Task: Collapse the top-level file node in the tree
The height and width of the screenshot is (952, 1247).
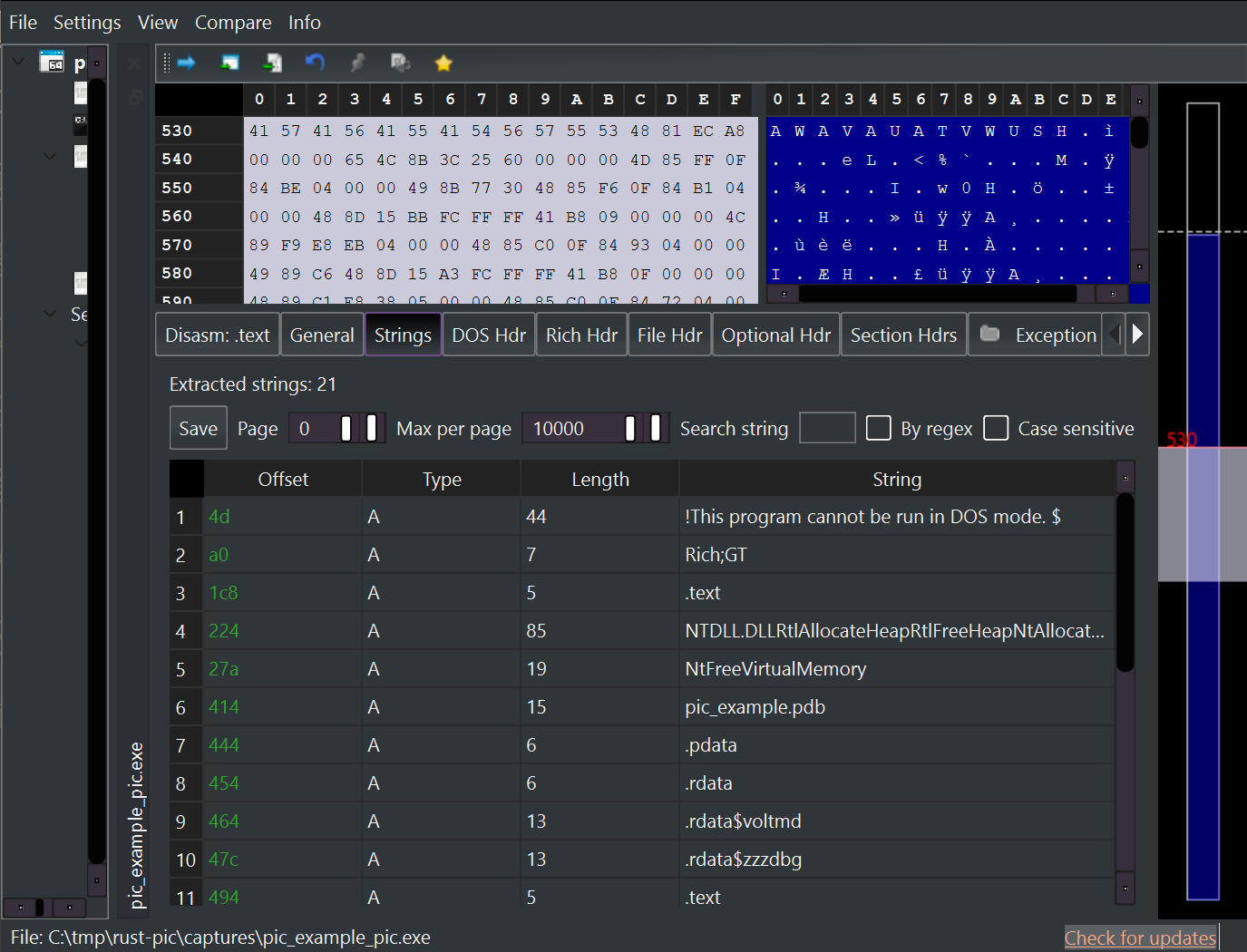Action: coord(18,62)
